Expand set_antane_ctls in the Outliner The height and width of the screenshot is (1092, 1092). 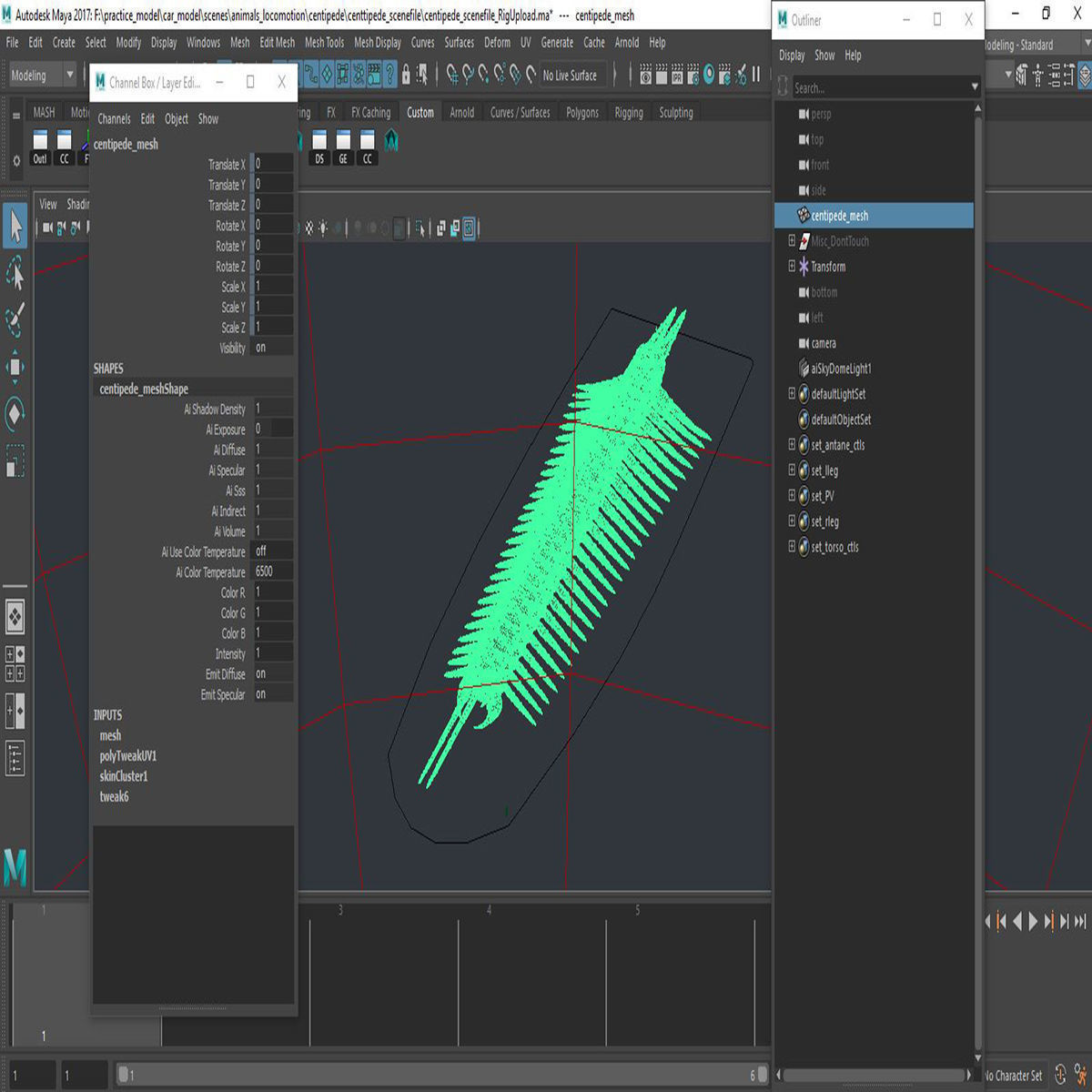click(x=792, y=444)
